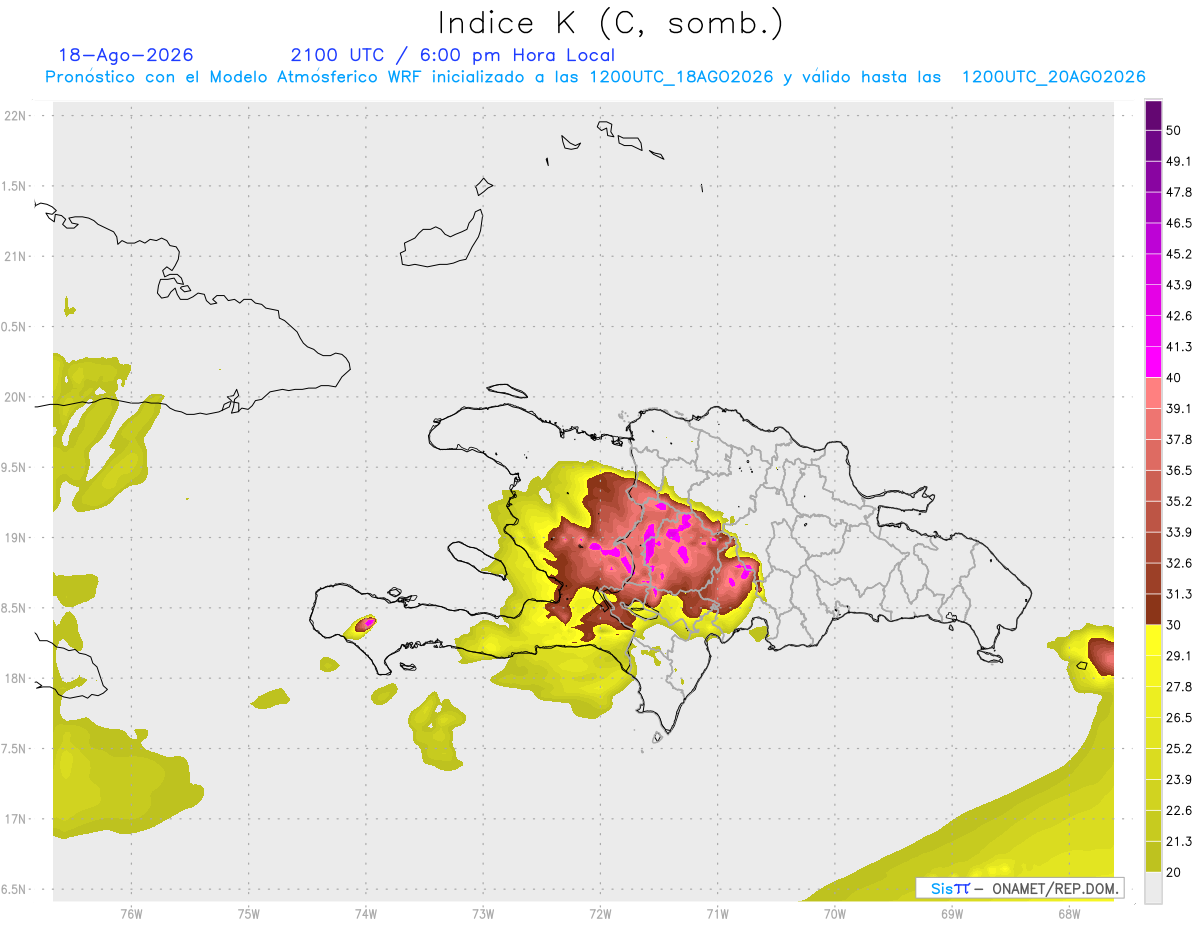Click the latitude label "18N"

[x=16, y=678]
